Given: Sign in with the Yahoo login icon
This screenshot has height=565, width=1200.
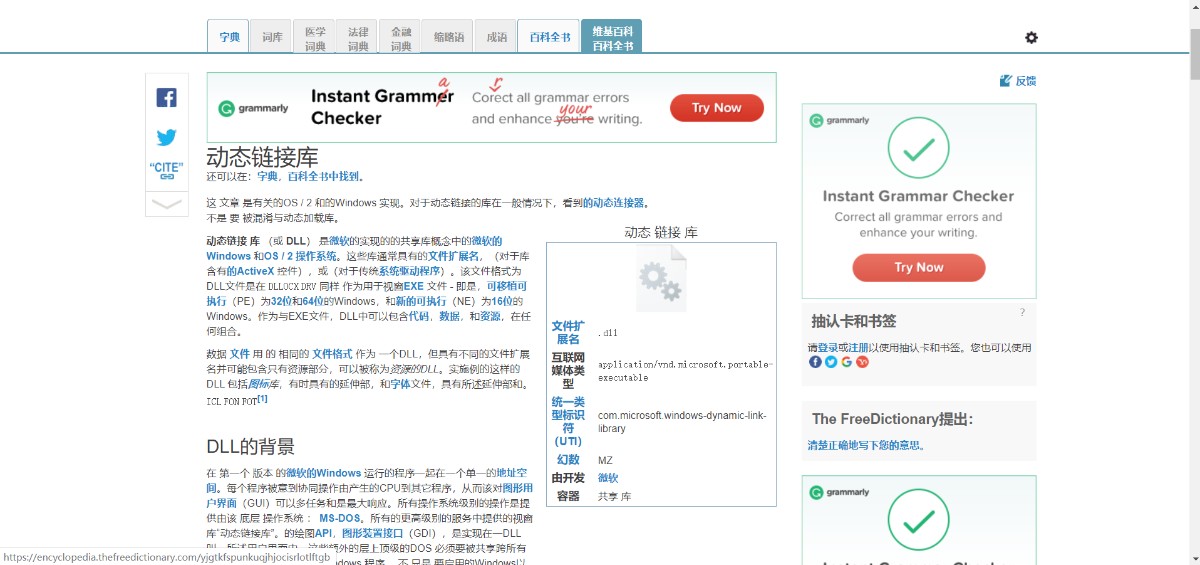Looking at the screenshot, I should pos(863,362).
